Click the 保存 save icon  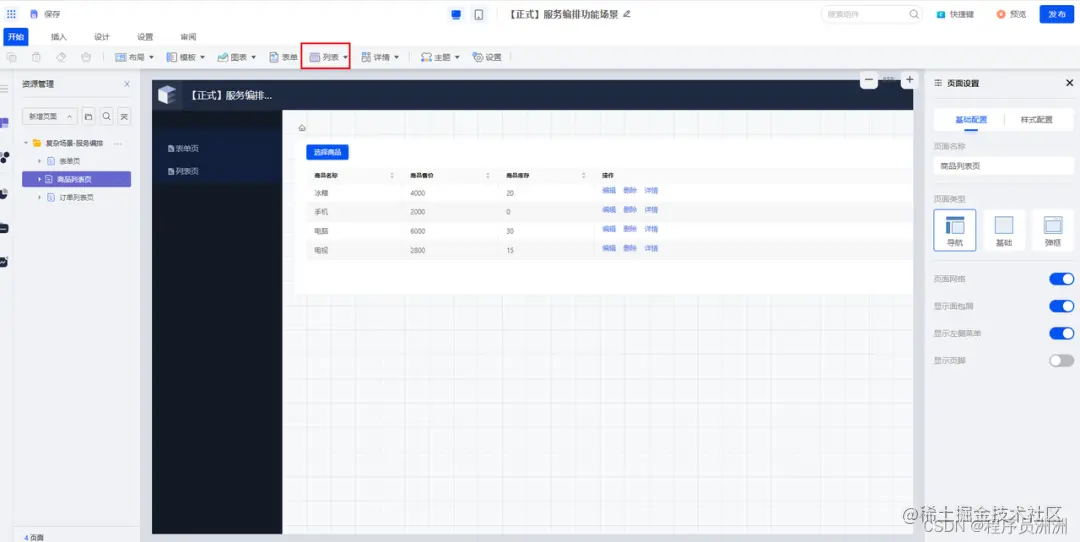coord(34,14)
